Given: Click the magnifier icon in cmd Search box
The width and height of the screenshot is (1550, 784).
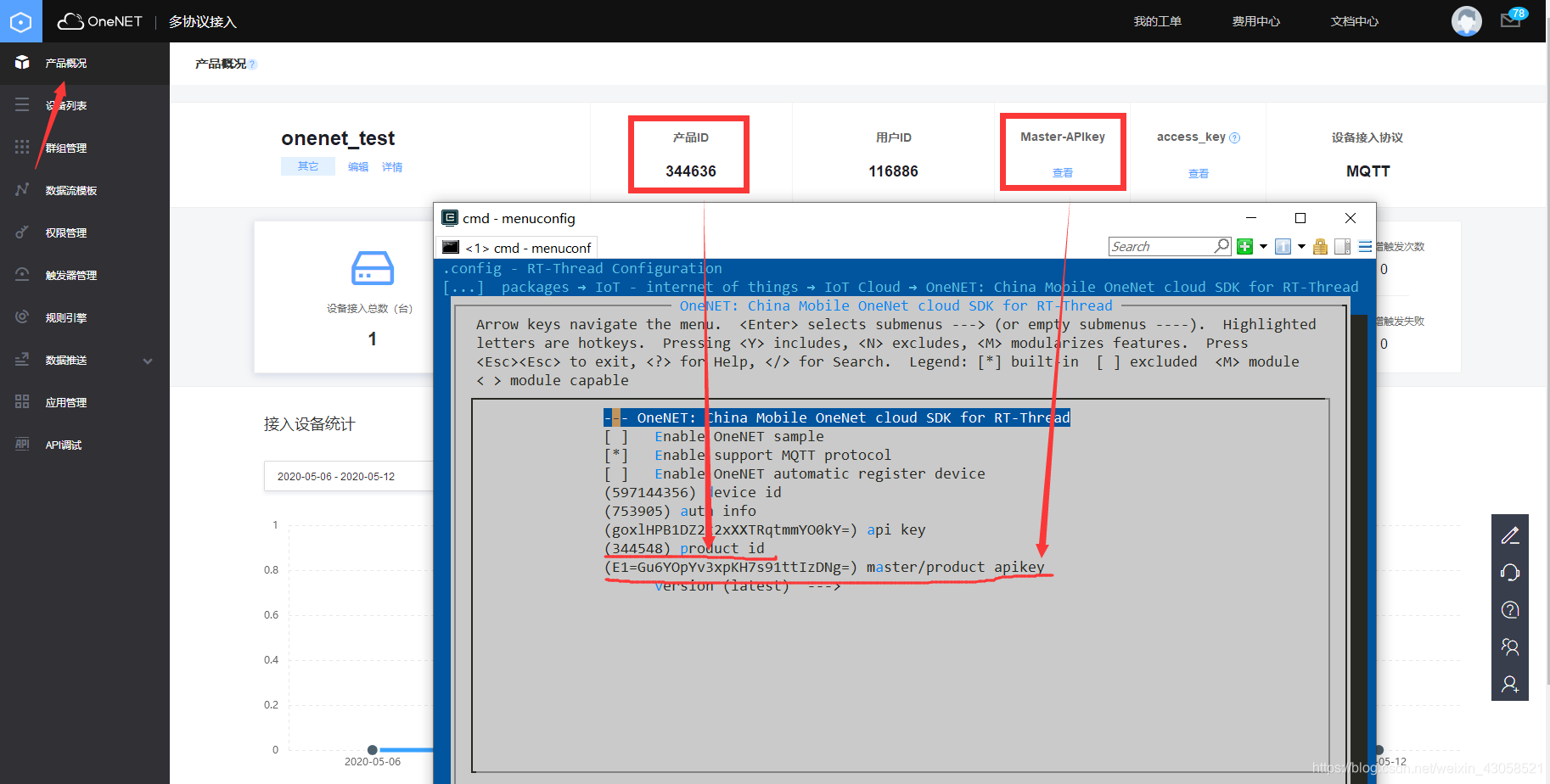Looking at the screenshot, I should 1221,246.
